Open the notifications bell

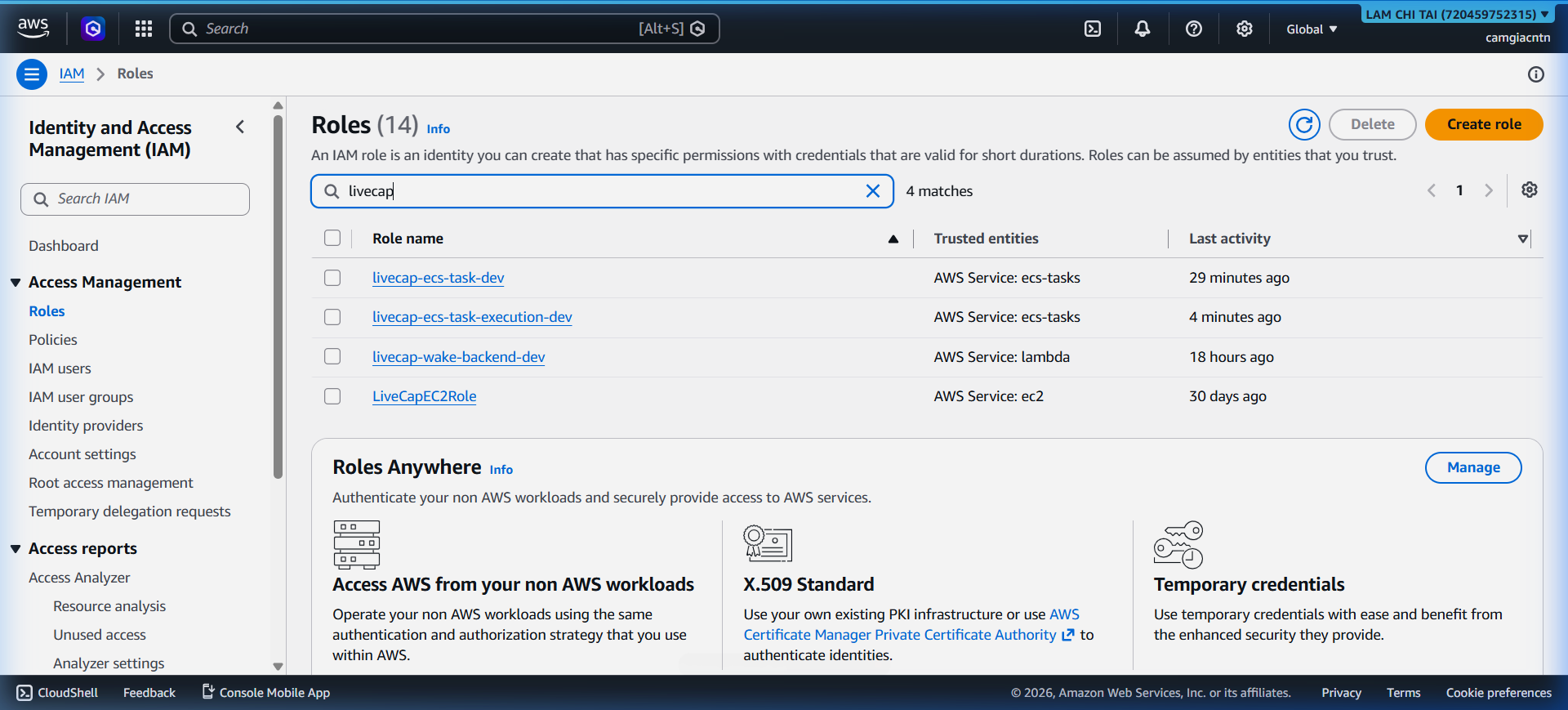coord(1143,29)
